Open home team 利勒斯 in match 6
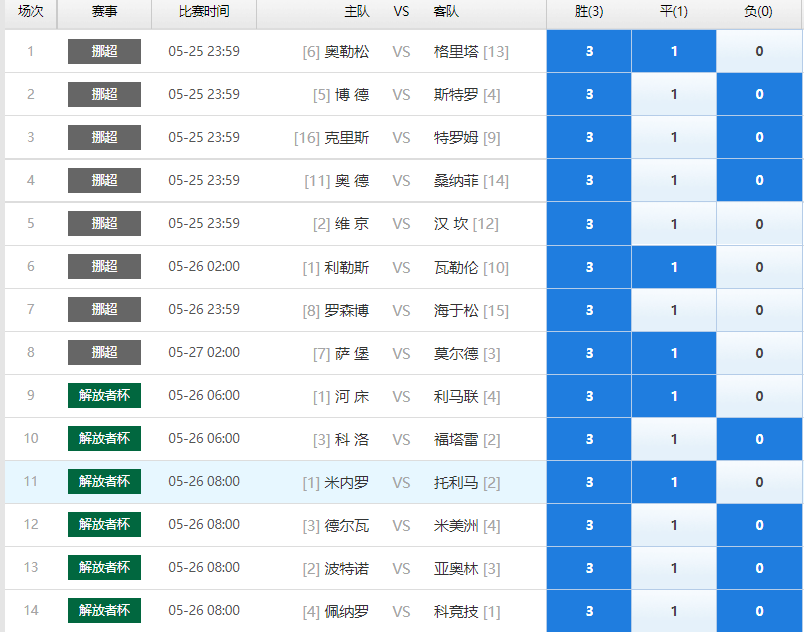This screenshot has width=804, height=632. click(347, 267)
